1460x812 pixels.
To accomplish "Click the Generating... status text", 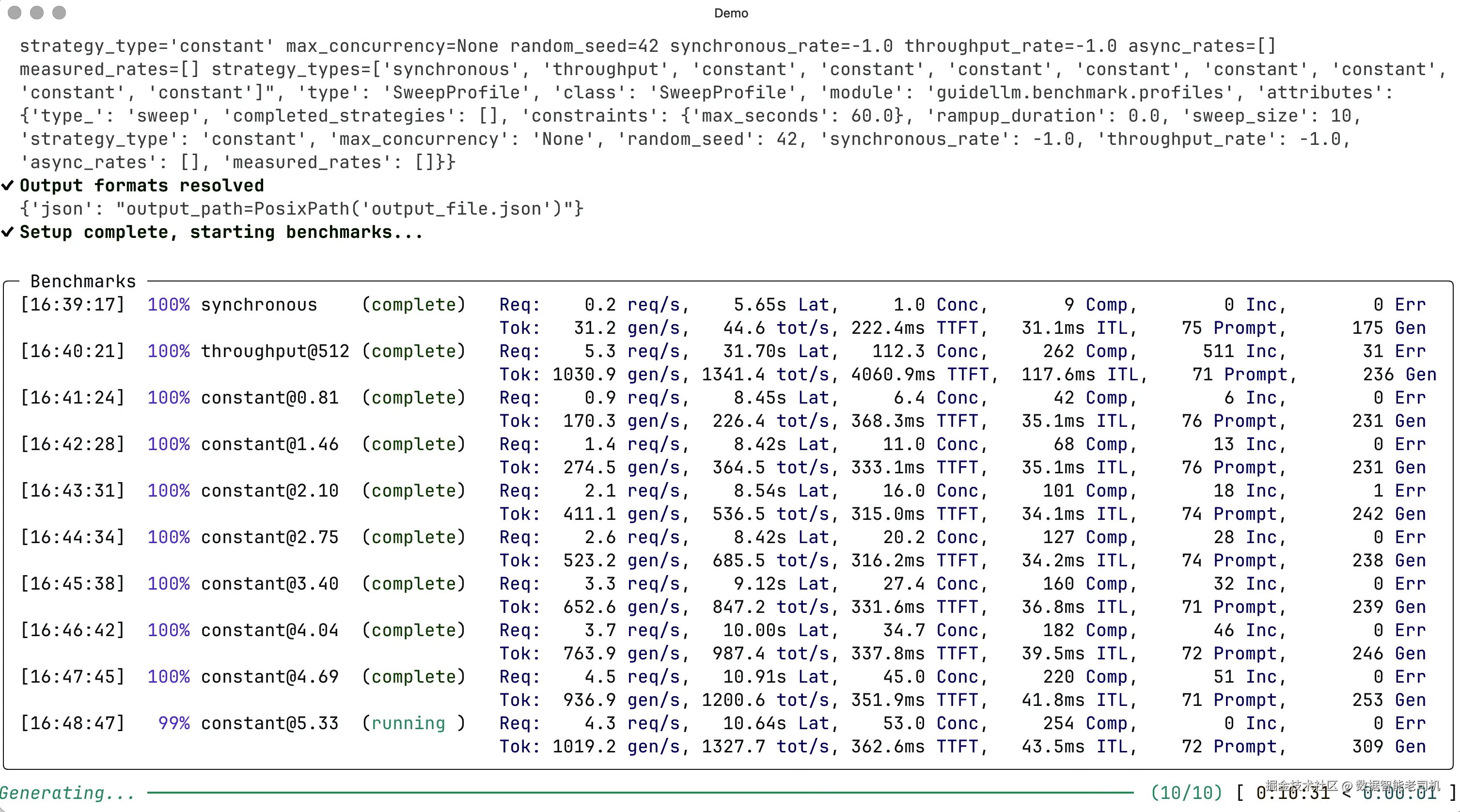I will click(67, 793).
